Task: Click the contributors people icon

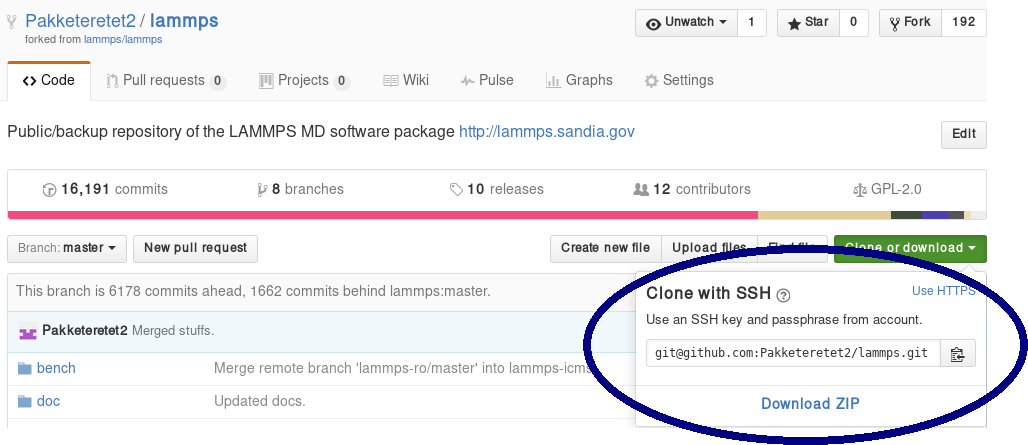Action: [641, 189]
